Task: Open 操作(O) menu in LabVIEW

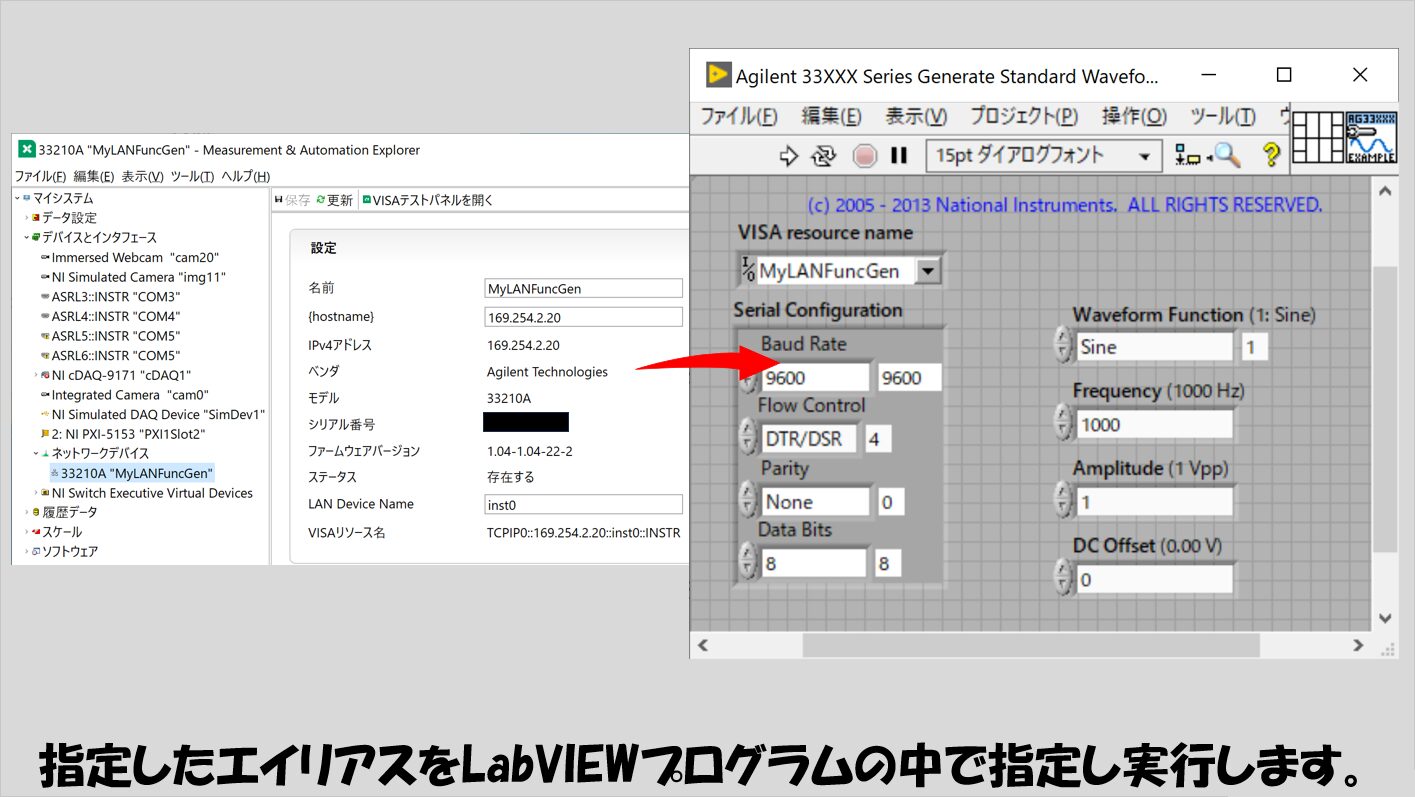Action: [1134, 116]
